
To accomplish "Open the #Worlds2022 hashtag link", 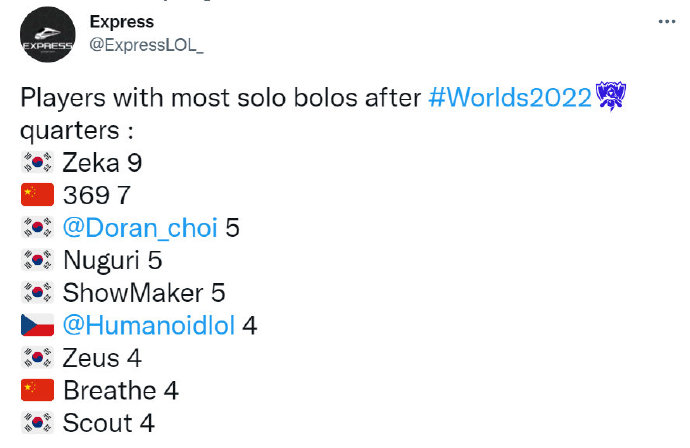I will [510, 97].
